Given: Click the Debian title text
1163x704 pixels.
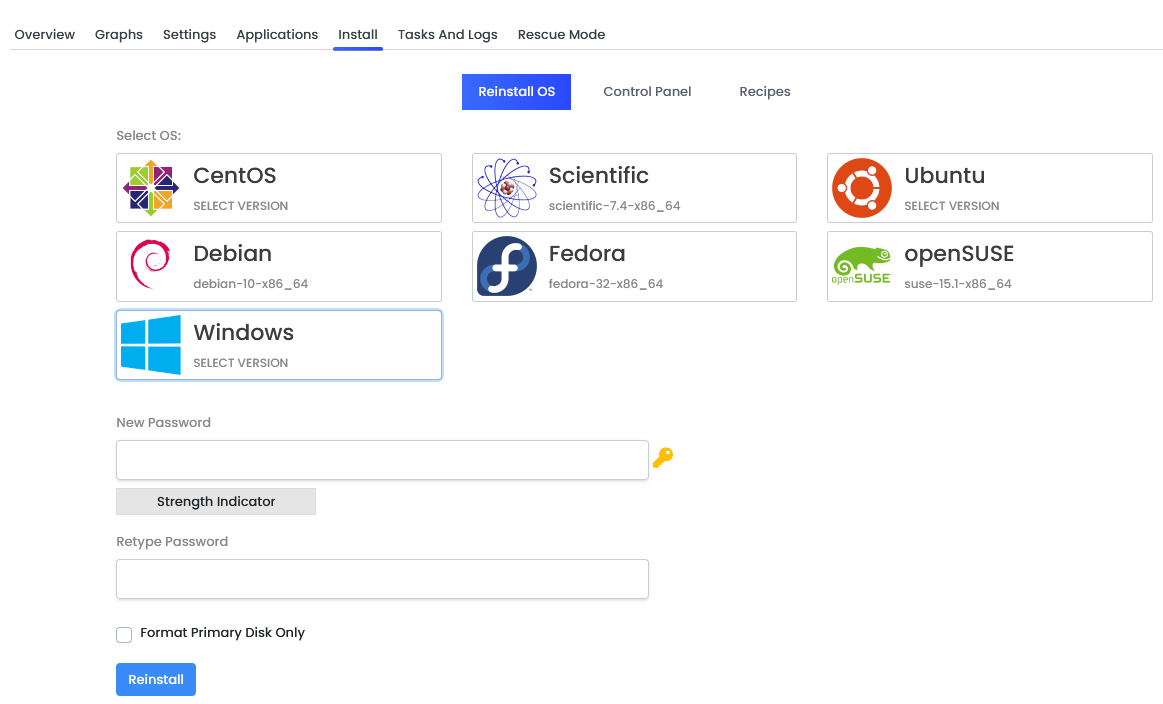Looking at the screenshot, I should click(x=232, y=254).
